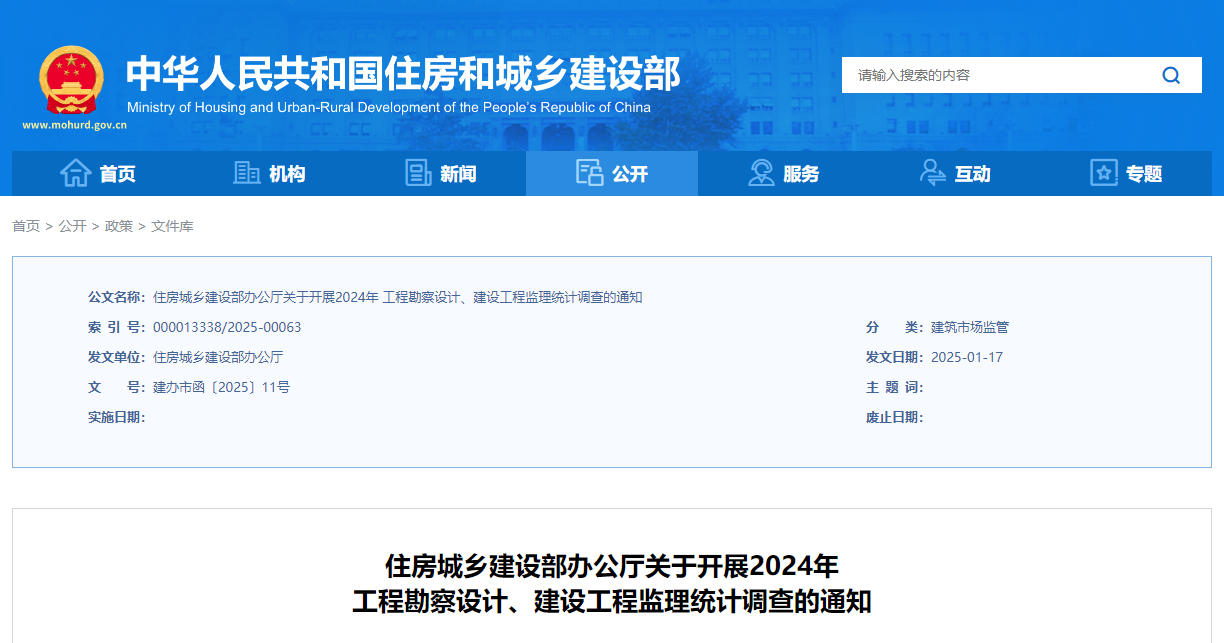Click the 政策 breadcrumb link
This screenshot has width=1224, height=643.
coord(119,226)
